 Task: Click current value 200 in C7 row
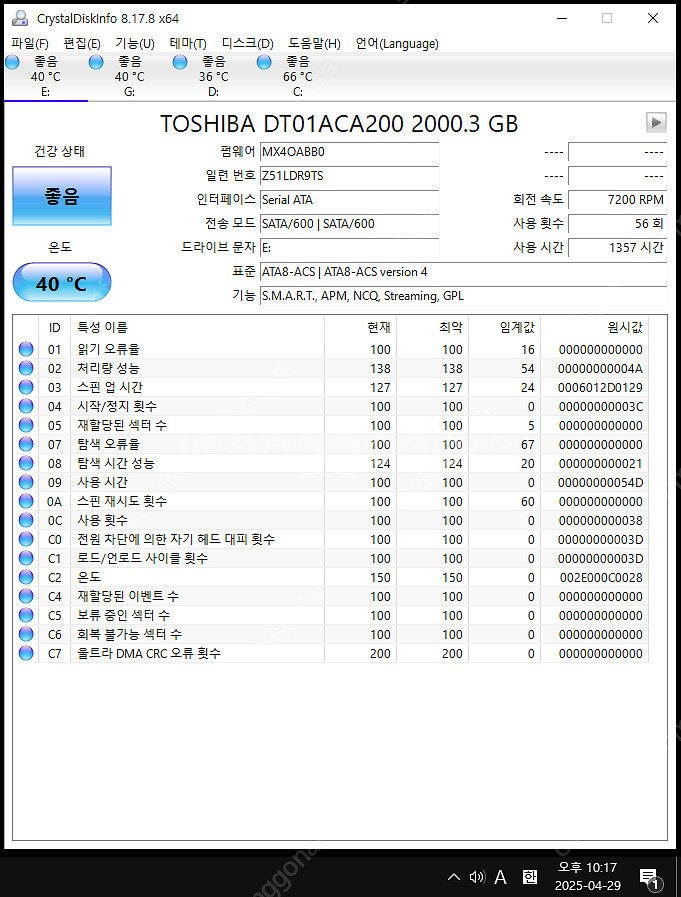tap(380, 654)
